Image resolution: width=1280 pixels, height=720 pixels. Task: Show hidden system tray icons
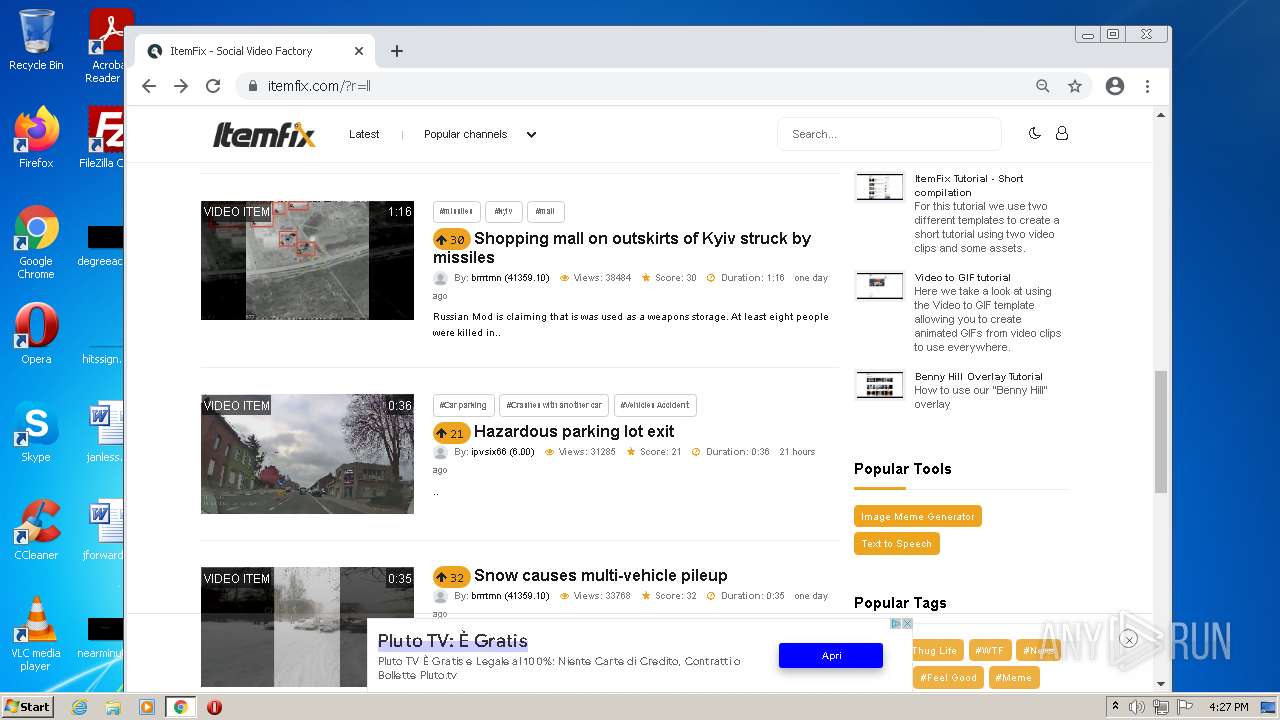pyautogui.click(x=1115, y=707)
